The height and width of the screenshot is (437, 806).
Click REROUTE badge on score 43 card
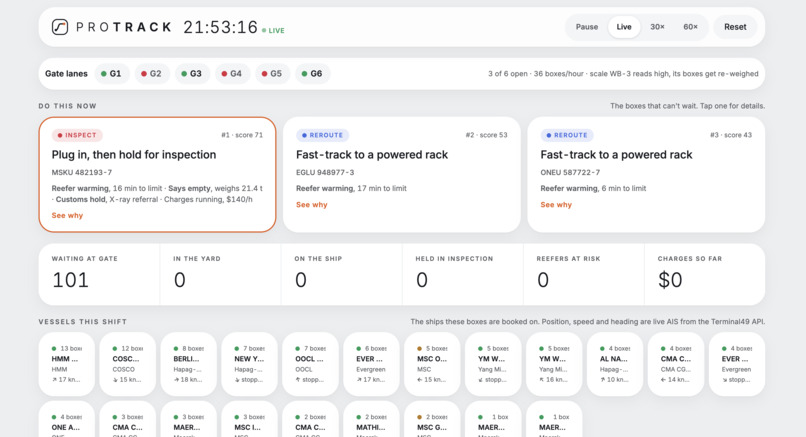tap(567, 135)
